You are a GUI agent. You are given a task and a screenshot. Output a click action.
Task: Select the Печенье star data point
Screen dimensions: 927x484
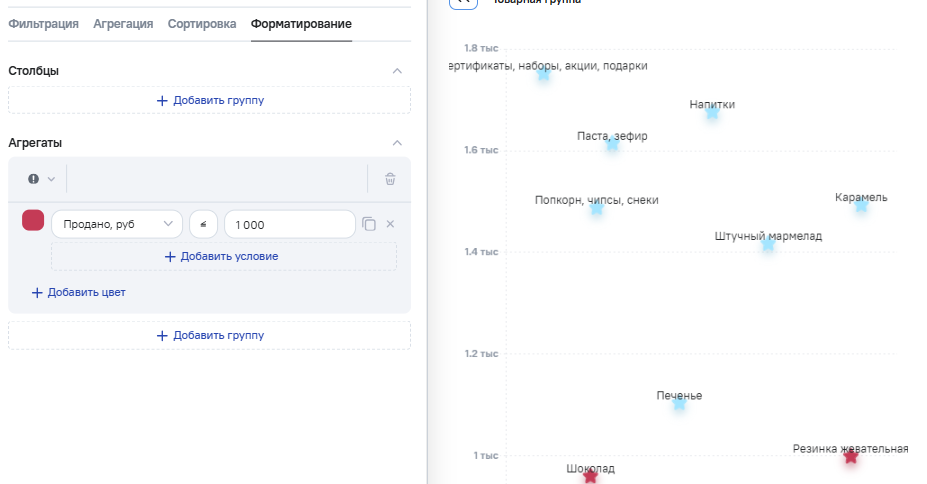tap(679, 404)
